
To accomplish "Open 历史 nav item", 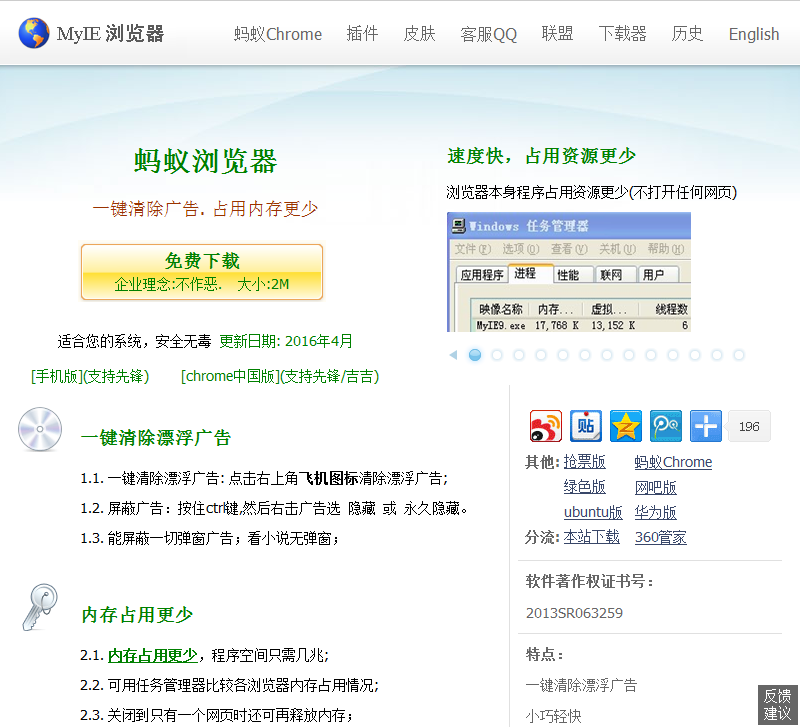I will point(687,34).
